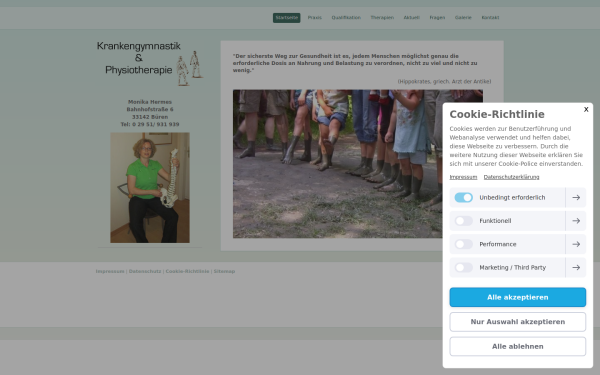The height and width of the screenshot is (375, 600).
Task: Open footer Cookie-Richtlinie link
Action: coord(187,271)
